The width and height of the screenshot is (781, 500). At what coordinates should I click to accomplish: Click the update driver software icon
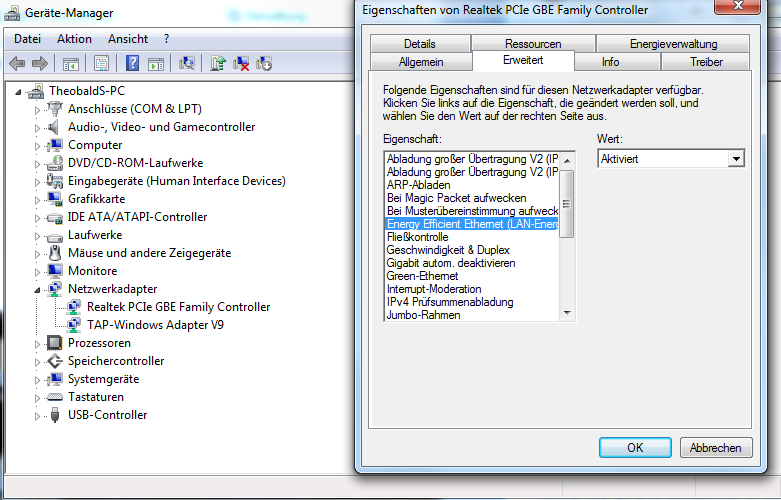[x=218, y=64]
